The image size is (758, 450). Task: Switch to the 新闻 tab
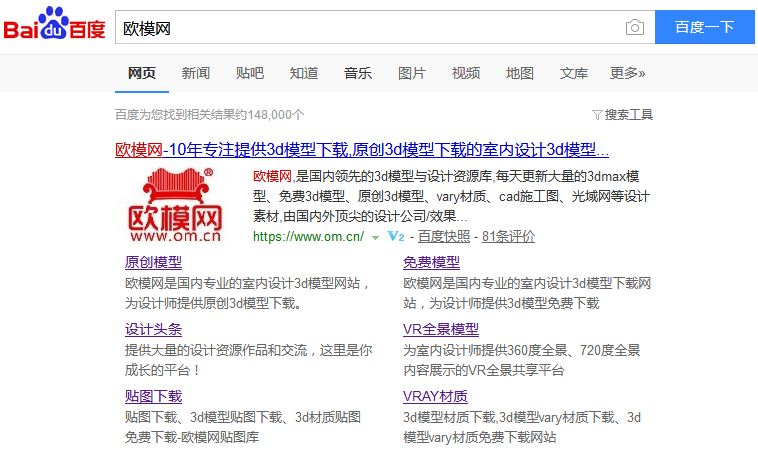196,73
